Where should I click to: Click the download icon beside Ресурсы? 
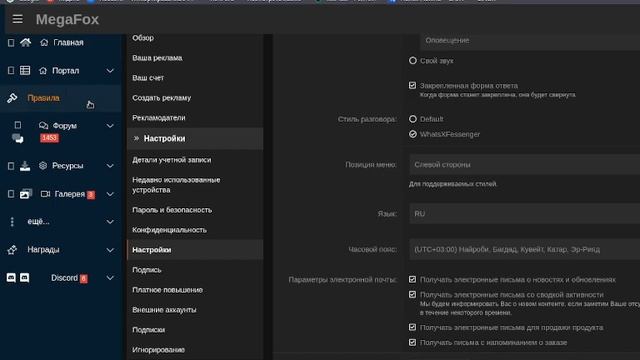pos(25,166)
